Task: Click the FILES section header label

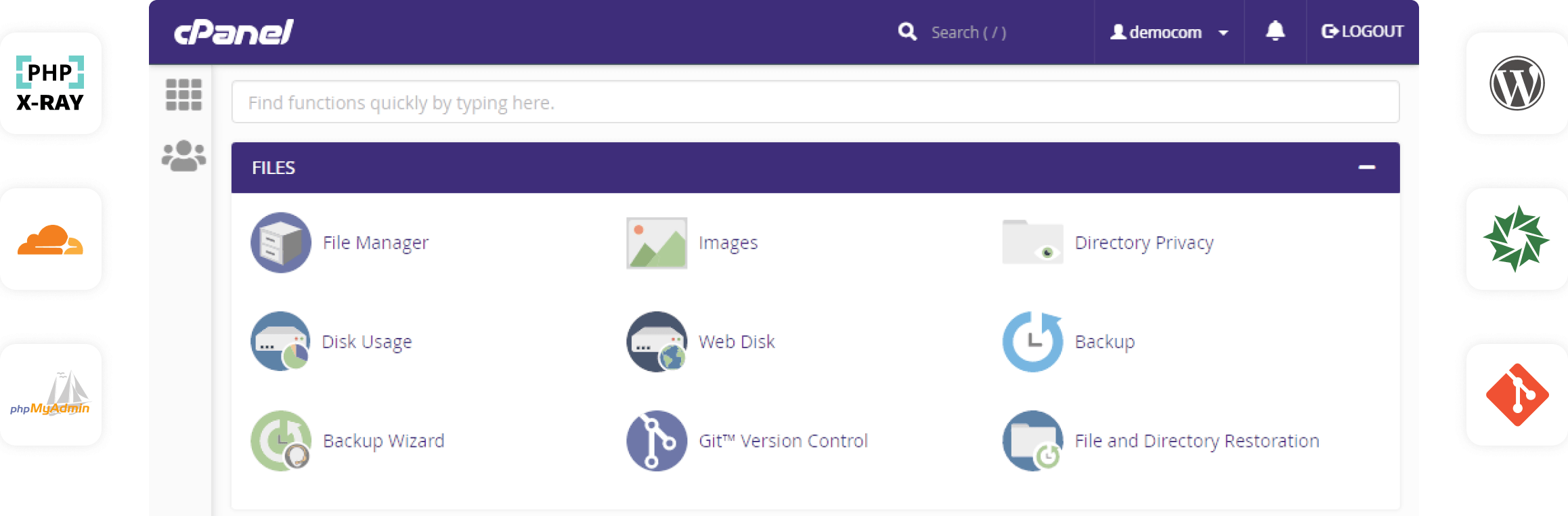Action: click(274, 167)
